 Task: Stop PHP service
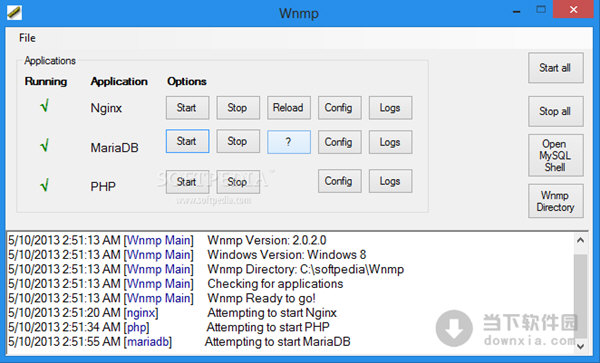coord(238,182)
